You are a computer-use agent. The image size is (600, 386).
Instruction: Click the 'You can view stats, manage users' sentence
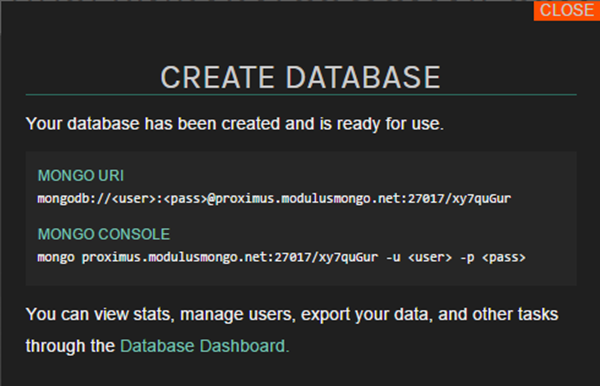pos(292,330)
